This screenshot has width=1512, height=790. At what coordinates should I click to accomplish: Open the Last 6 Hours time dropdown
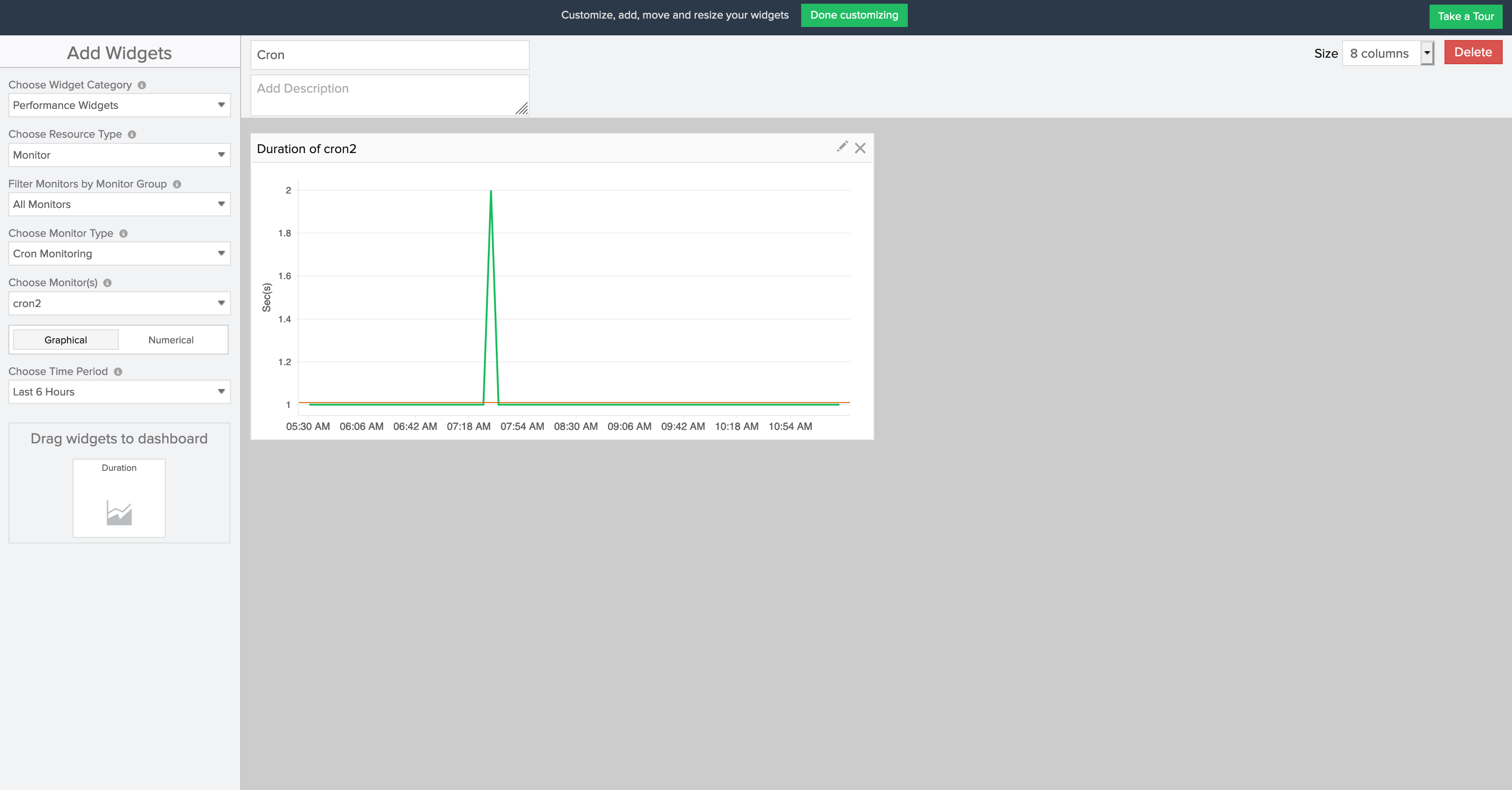click(119, 392)
